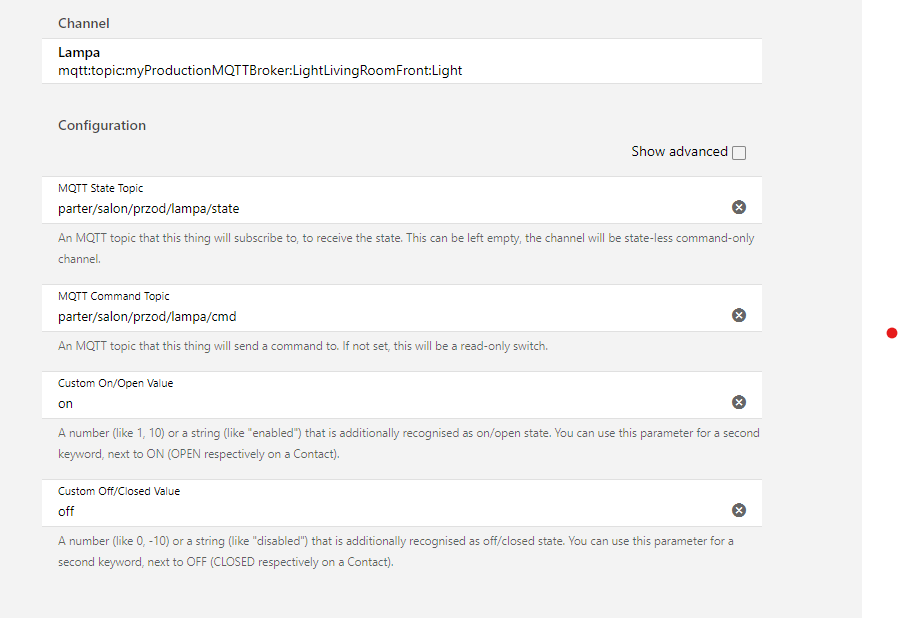Clear the Custom Off/Closed Value
This screenshot has height=618, width=899.
click(x=738, y=510)
